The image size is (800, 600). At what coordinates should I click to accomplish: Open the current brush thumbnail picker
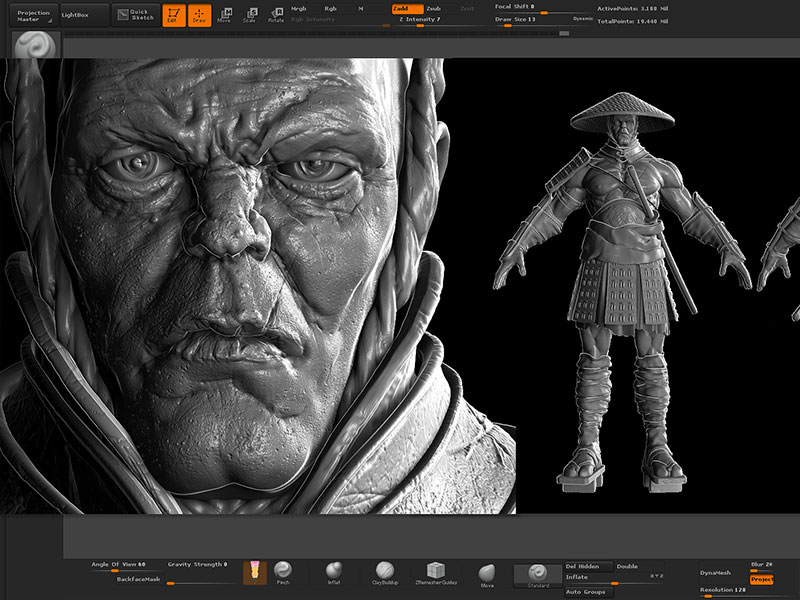point(36,45)
